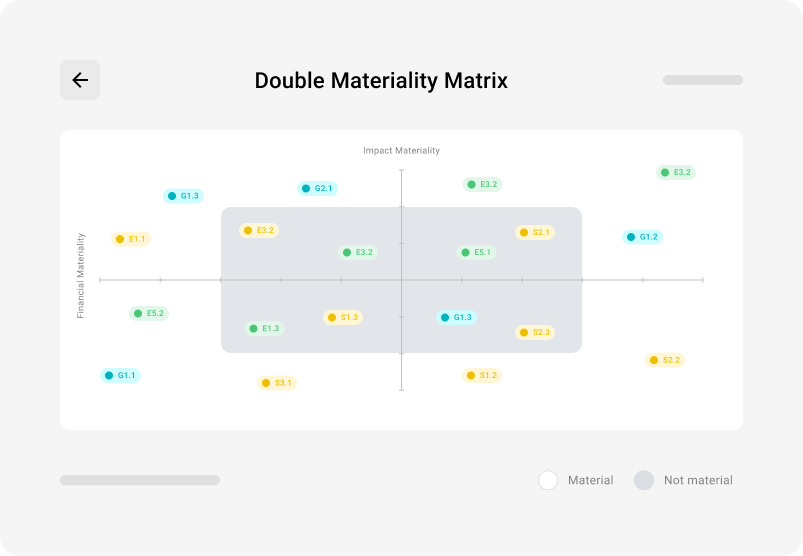The image size is (803, 556).
Task: Select the S3.1 data point
Action: click(x=277, y=383)
